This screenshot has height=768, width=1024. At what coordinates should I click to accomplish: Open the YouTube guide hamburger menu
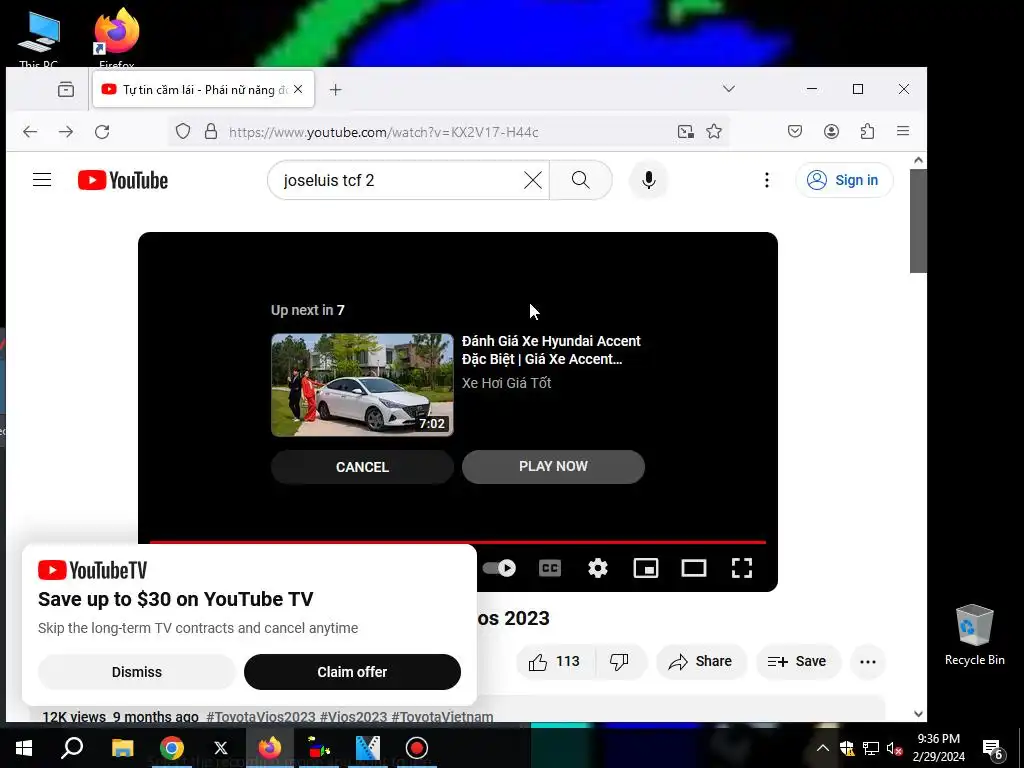pyautogui.click(x=42, y=180)
